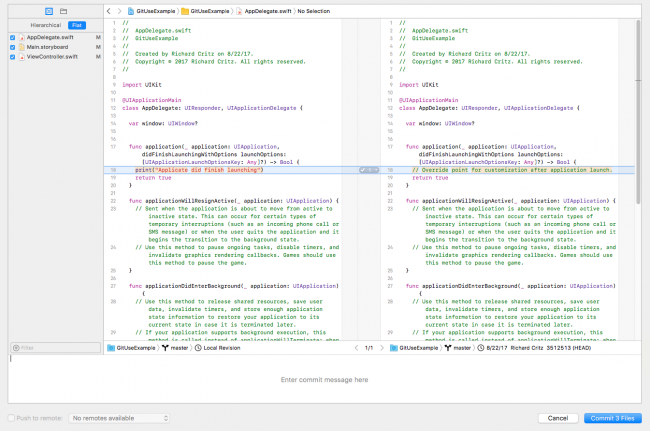Click the left pane GitUseExample project icon
Image resolution: width=650 pixels, height=431 pixels.
111,348
